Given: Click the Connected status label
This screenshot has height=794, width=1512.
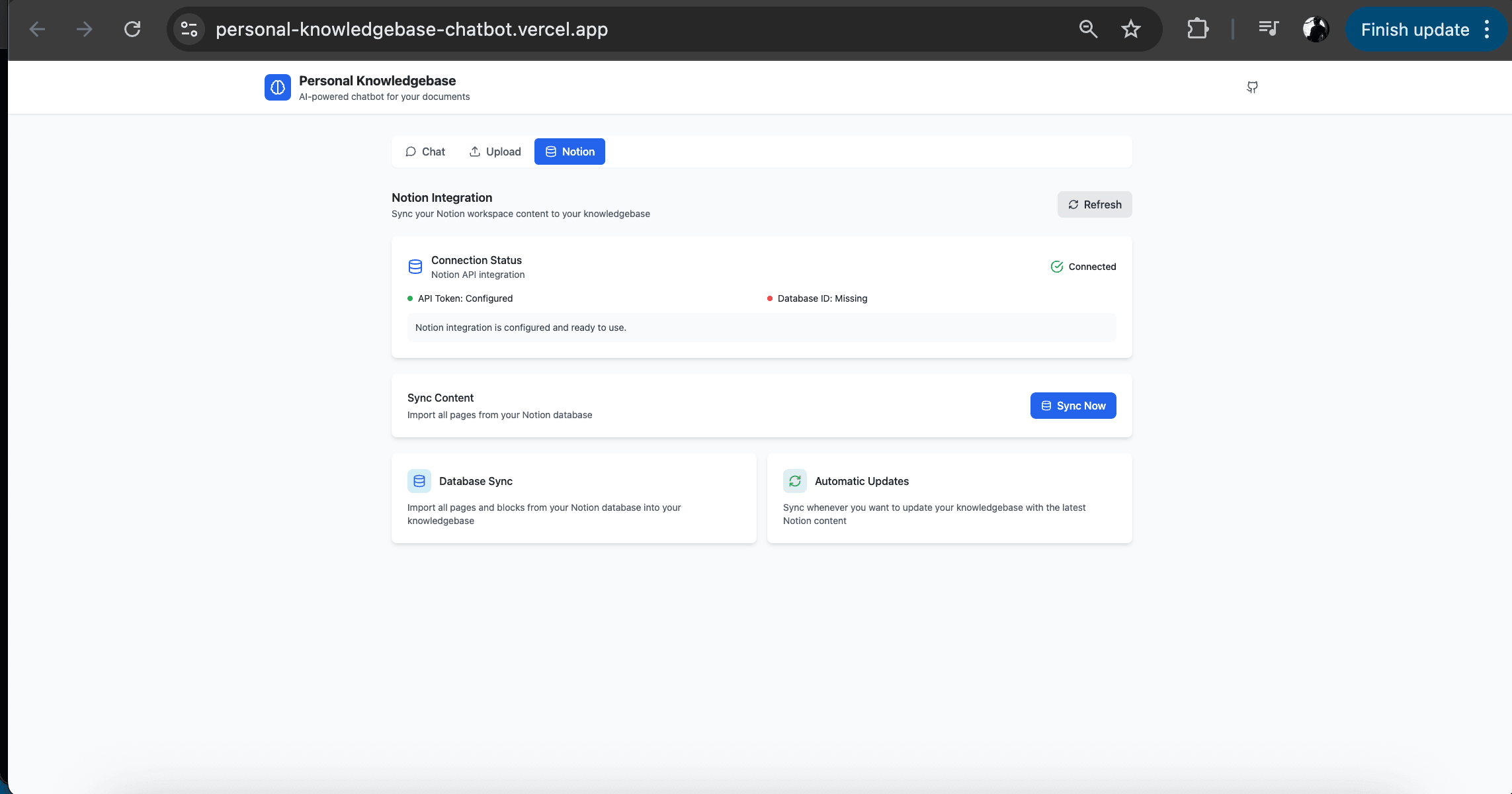Looking at the screenshot, I should coord(1092,267).
